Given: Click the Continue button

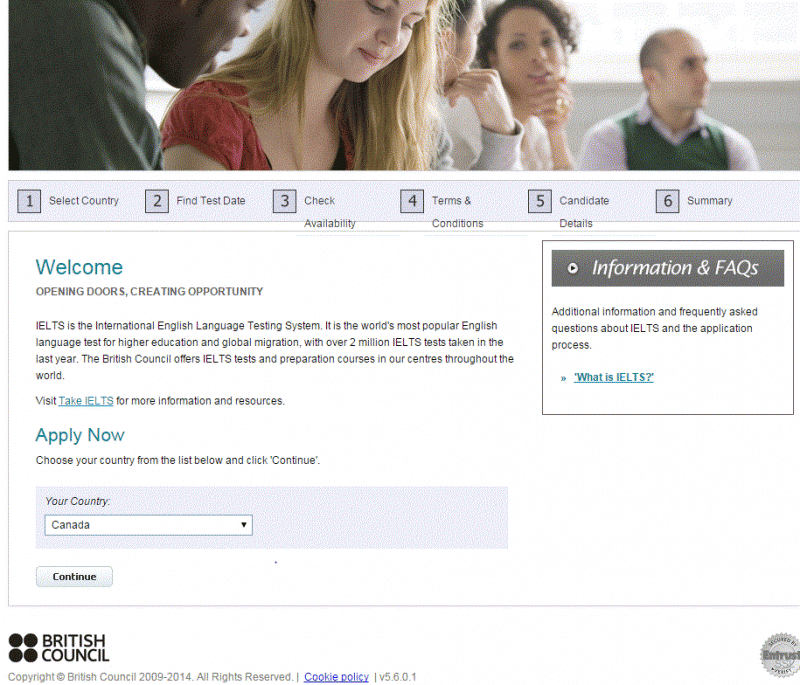Looking at the screenshot, I should pos(74,576).
